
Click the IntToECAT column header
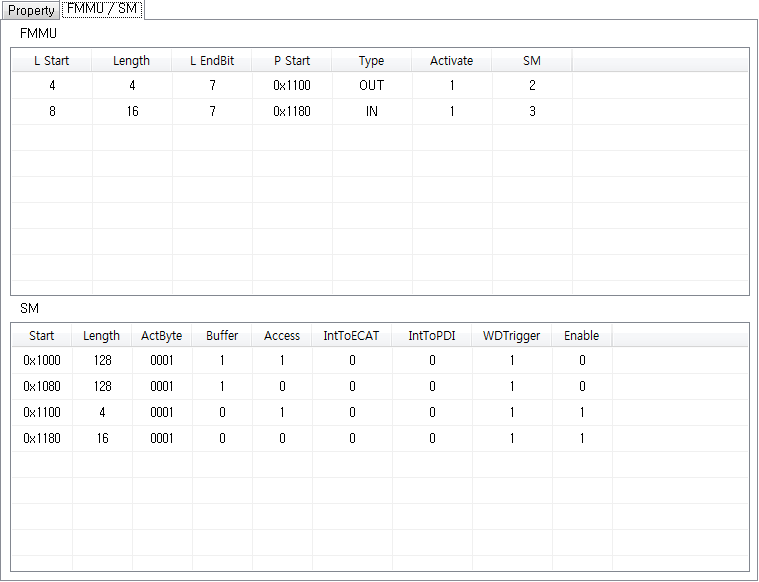tap(351, 336)
